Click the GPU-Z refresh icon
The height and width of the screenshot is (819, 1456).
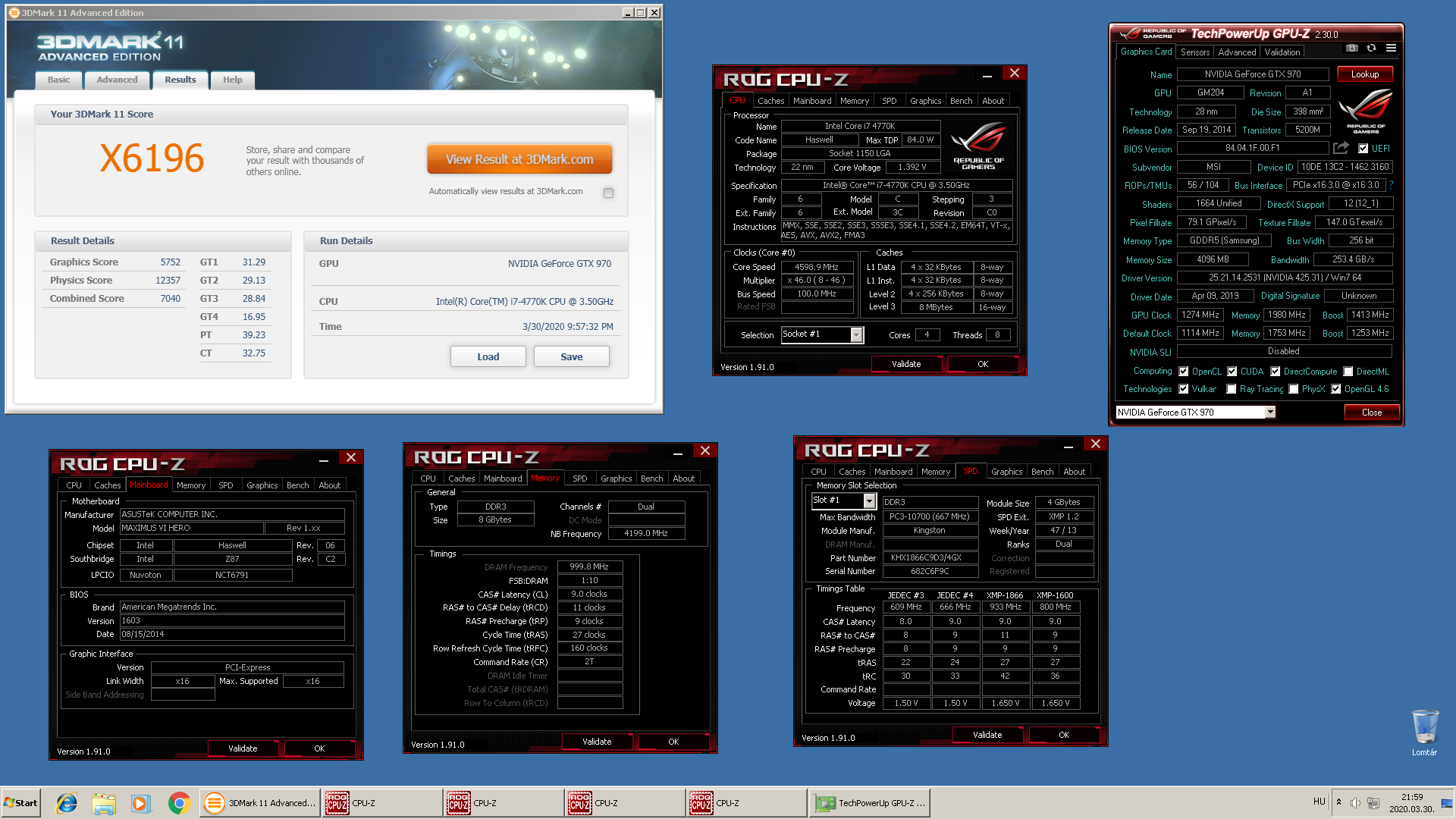point(1371,48)
